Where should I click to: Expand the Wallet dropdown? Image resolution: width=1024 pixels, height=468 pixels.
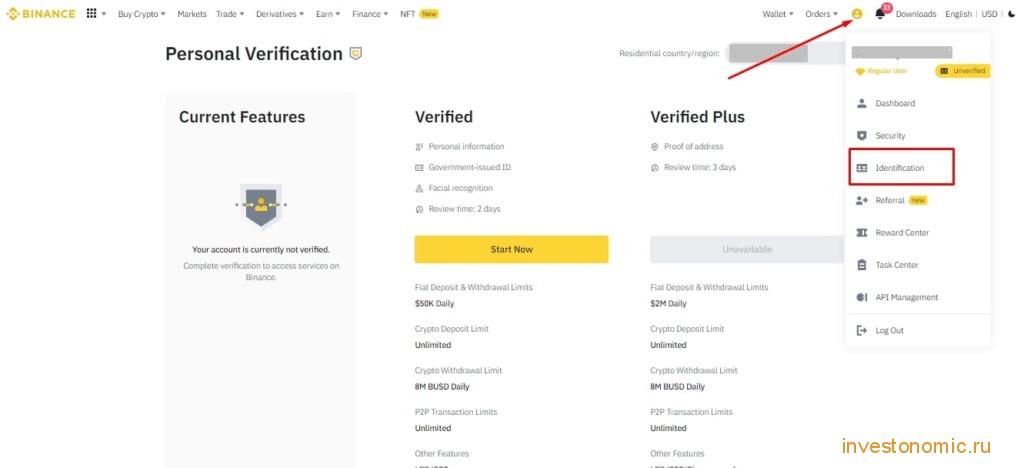click(778, 14)
